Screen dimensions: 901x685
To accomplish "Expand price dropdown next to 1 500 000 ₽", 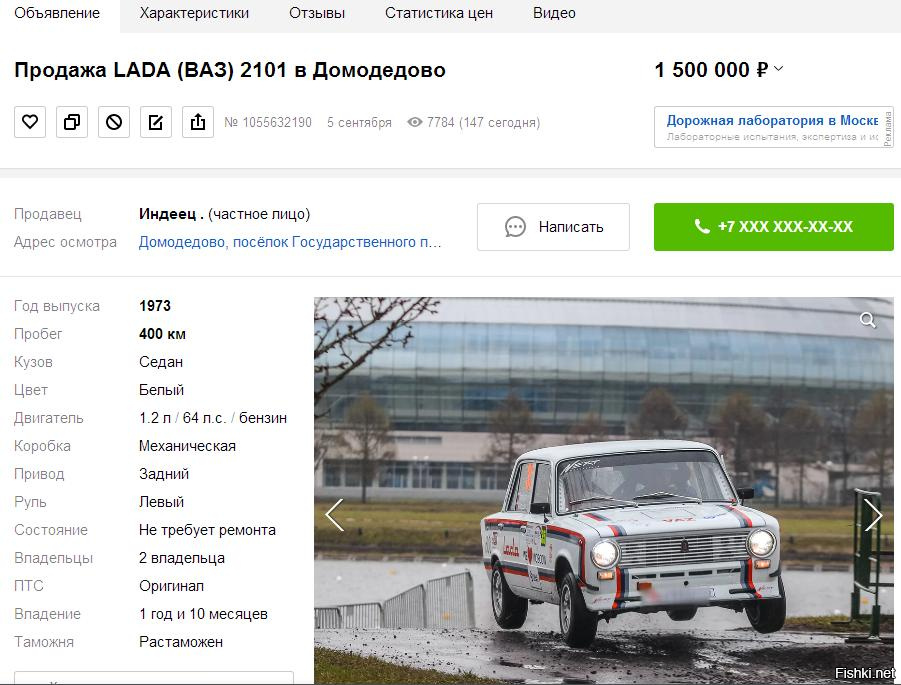I will click(778, 69).
